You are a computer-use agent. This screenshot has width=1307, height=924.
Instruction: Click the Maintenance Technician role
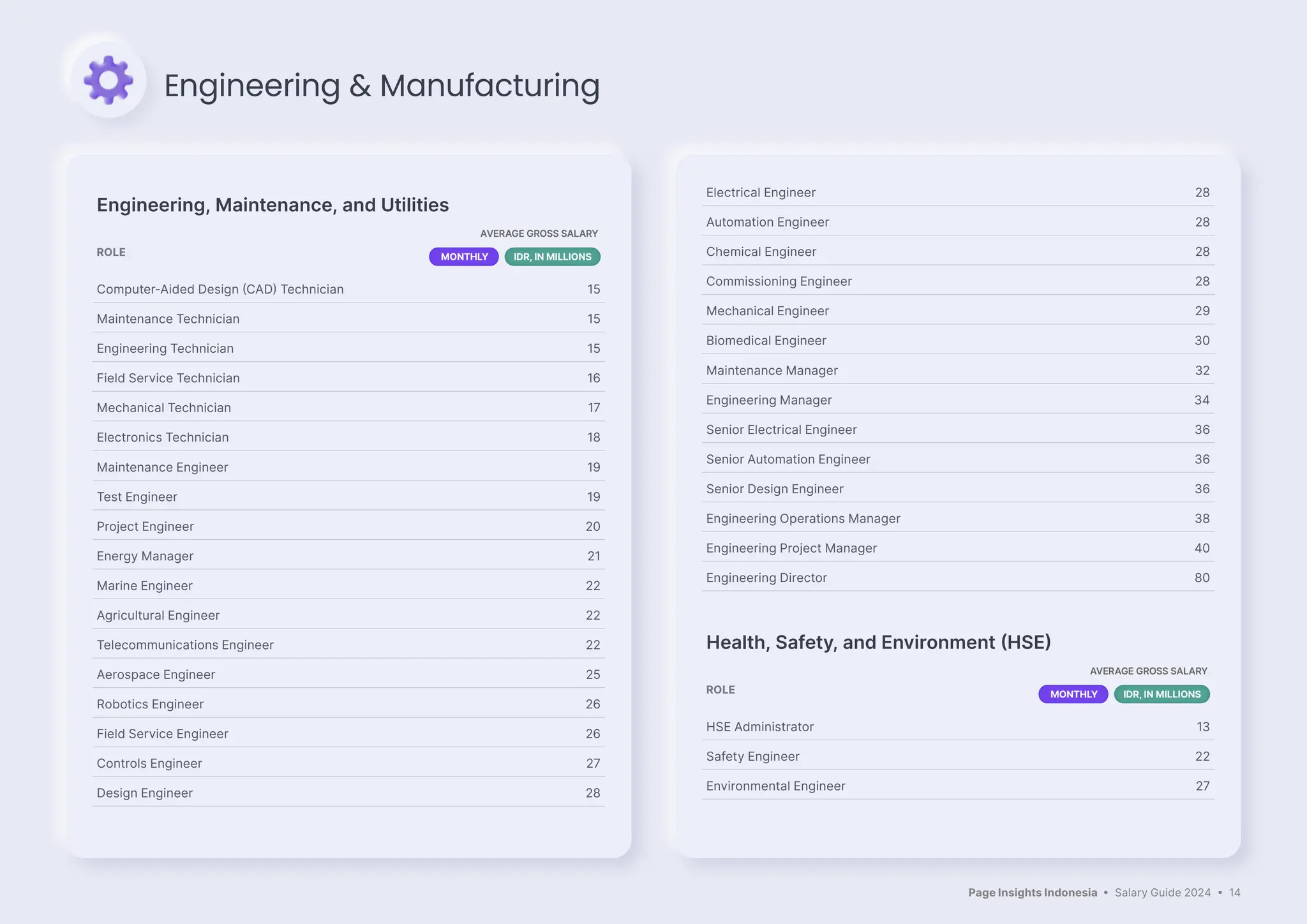(x=168, y=319)
